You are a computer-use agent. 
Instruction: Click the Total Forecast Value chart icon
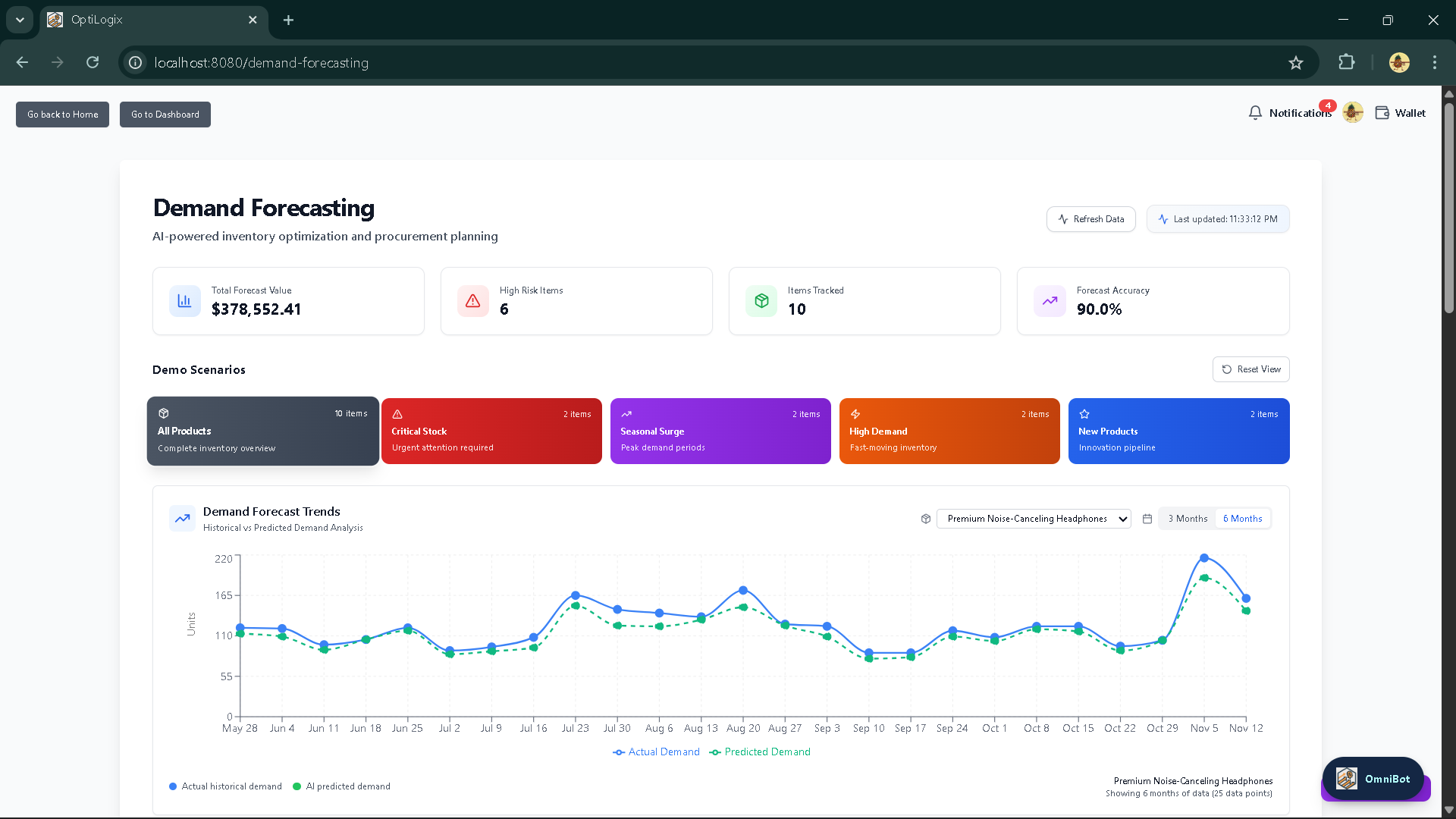[x=184, y=301]
